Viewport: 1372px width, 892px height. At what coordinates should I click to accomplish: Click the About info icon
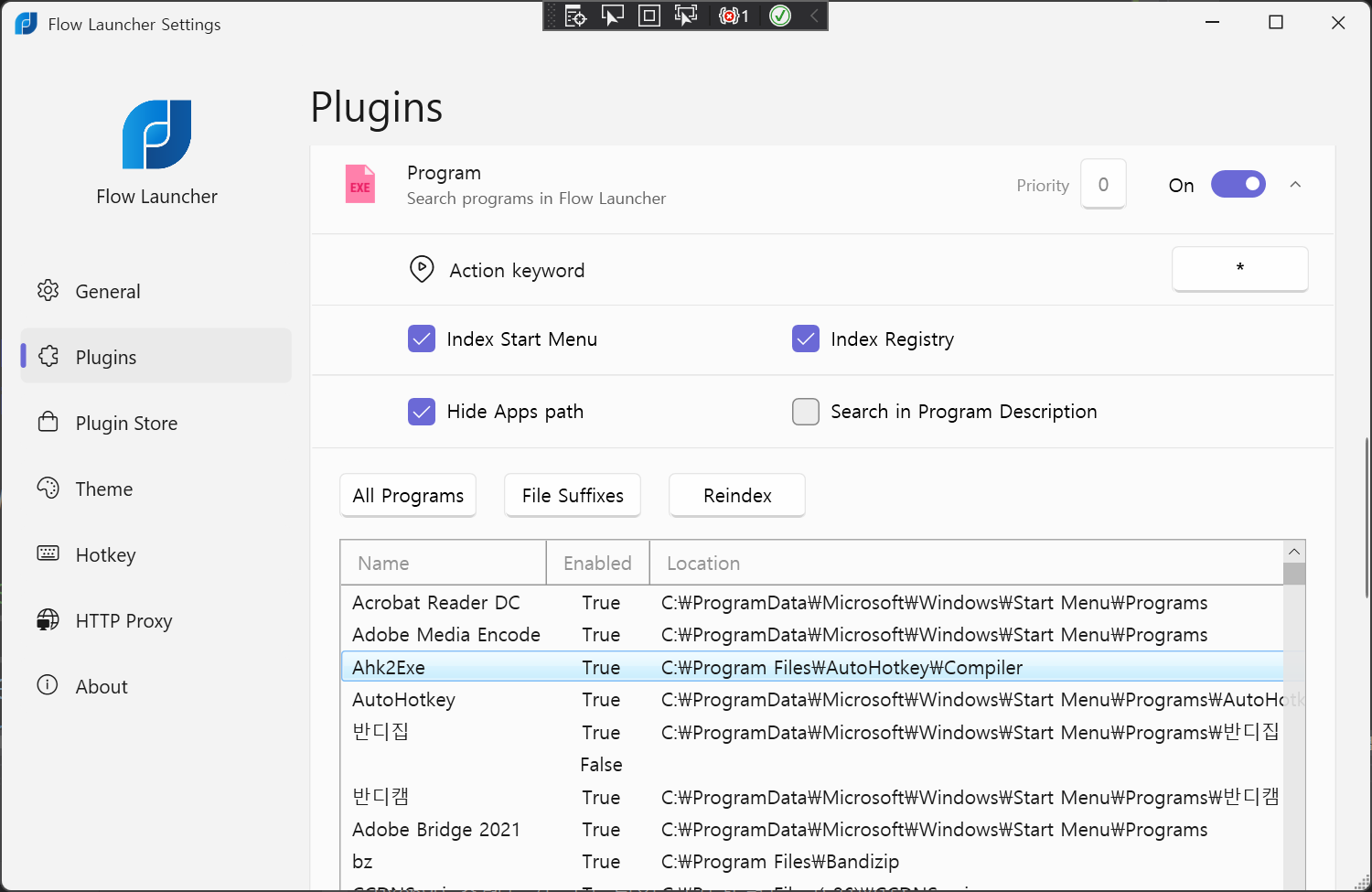pos(48,686)
